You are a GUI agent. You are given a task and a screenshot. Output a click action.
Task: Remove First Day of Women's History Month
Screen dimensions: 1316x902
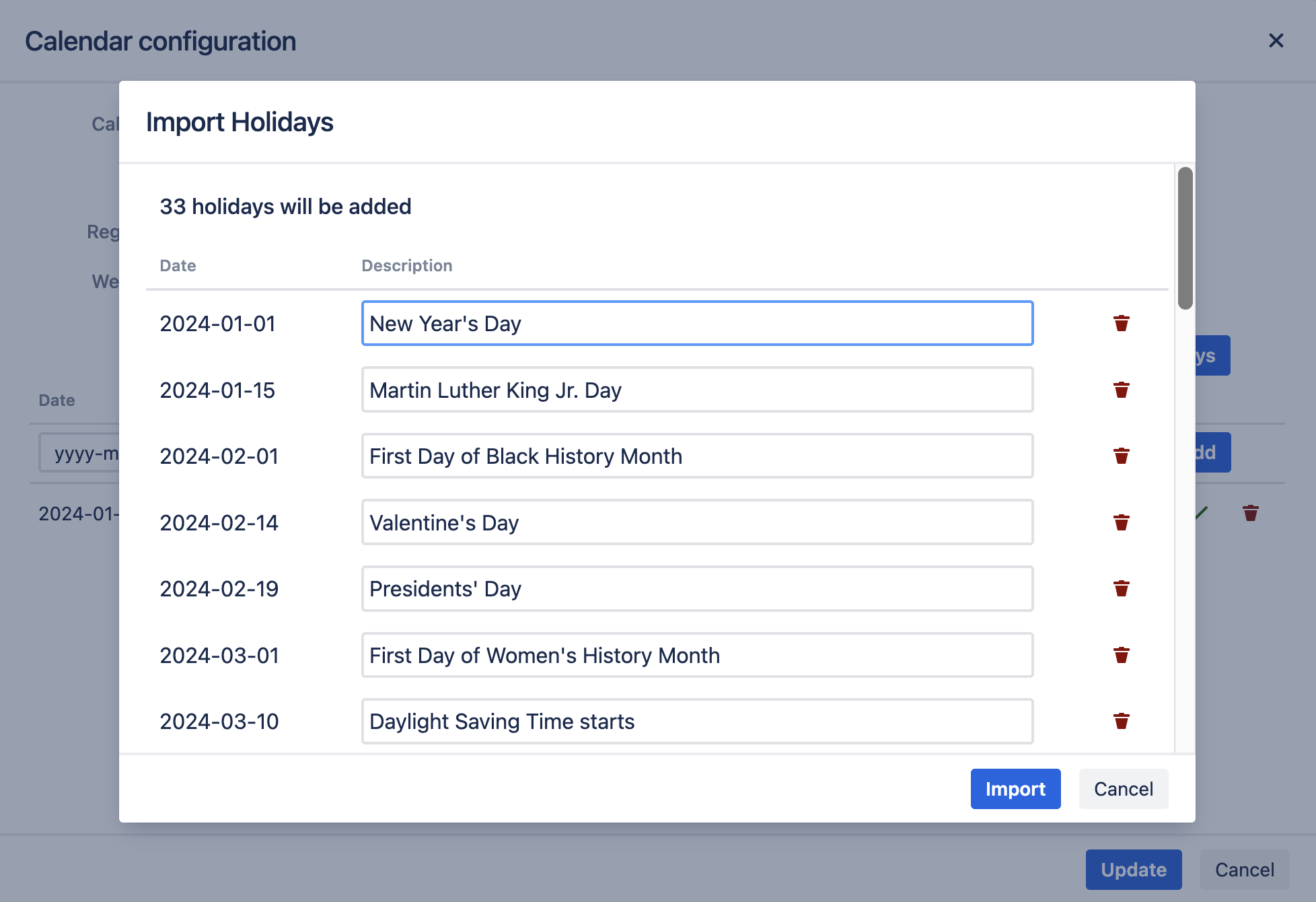[x=1121, y=655]
